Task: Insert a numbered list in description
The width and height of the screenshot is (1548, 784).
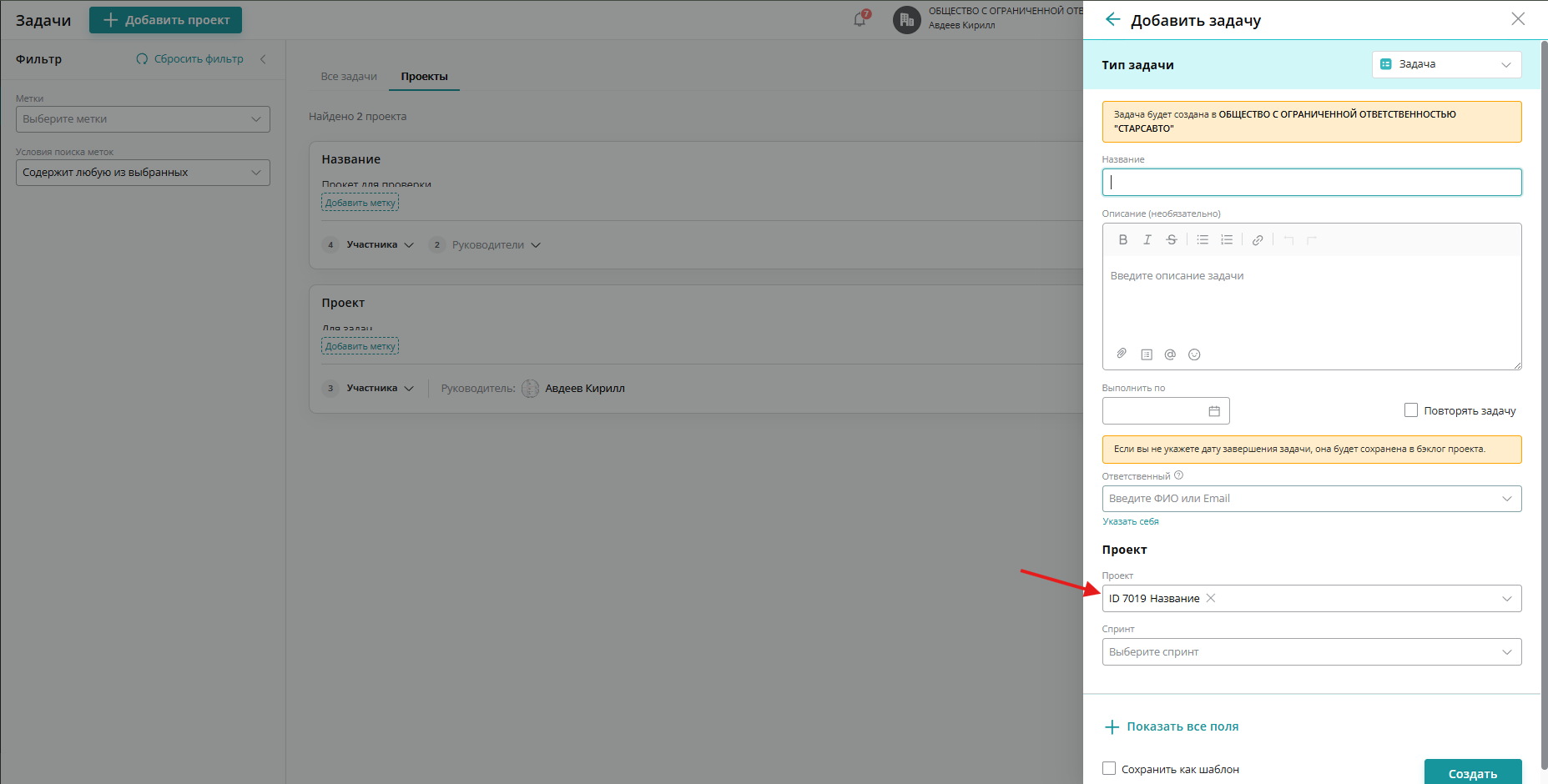Action: coord(1227,240)
